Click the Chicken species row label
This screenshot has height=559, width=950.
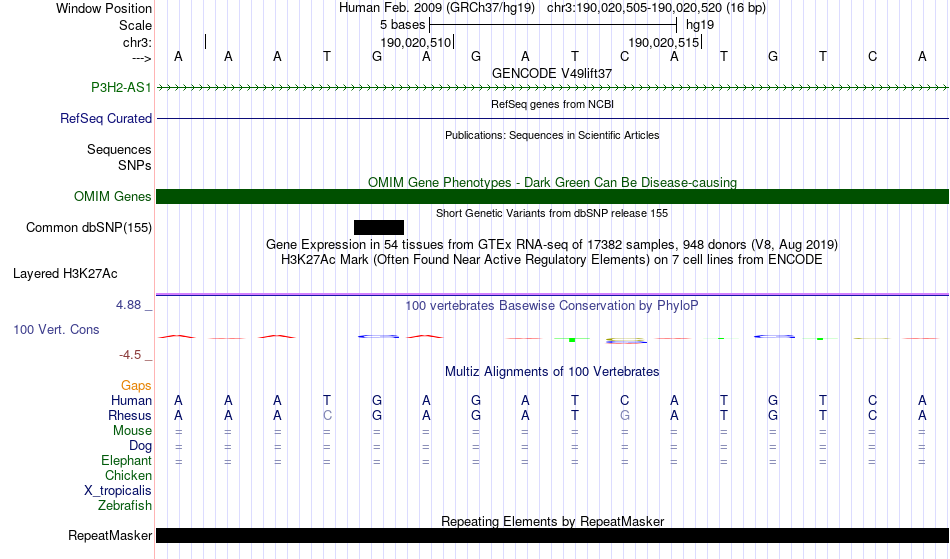pyautogui.click(x=128, y=475)
